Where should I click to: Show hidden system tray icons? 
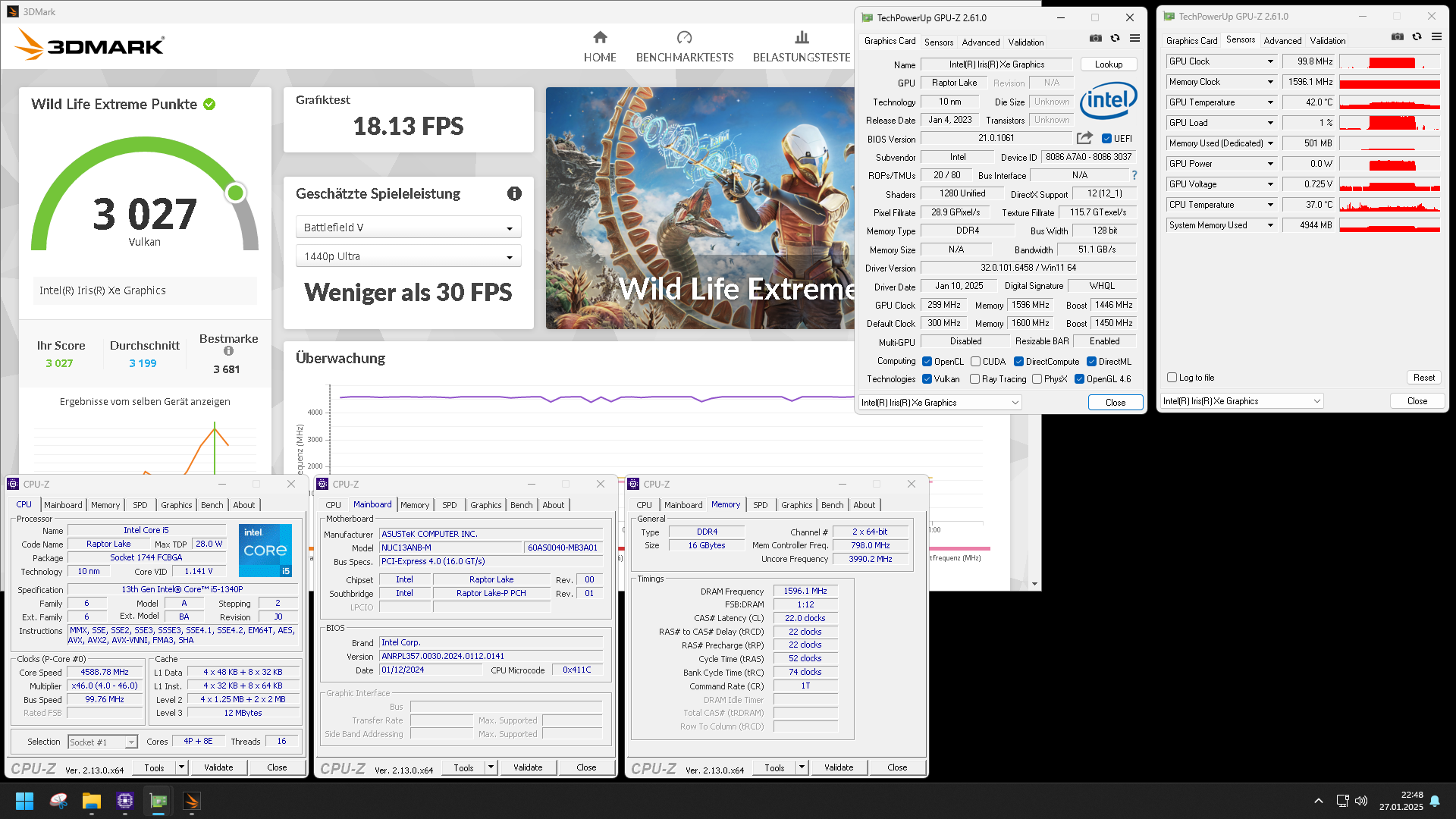[x=1319, y=801]
